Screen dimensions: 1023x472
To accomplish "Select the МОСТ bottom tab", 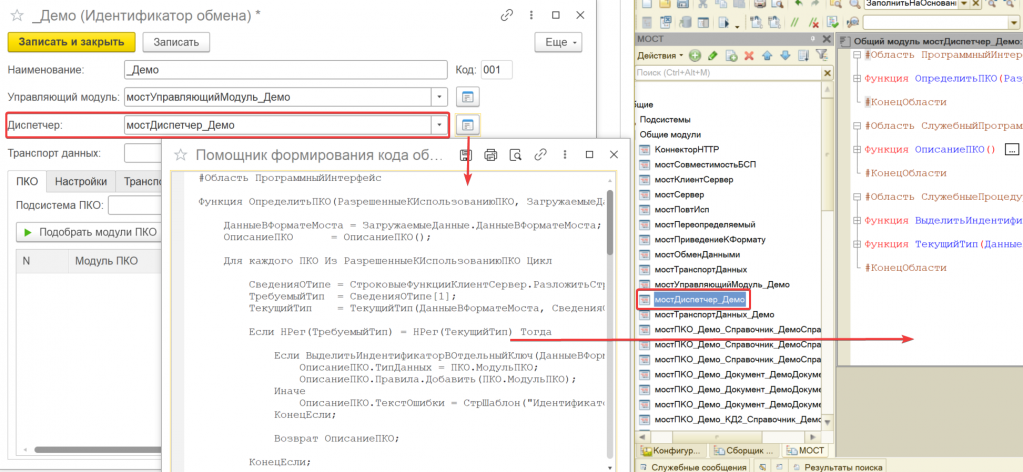I will [x=804, y=450].
